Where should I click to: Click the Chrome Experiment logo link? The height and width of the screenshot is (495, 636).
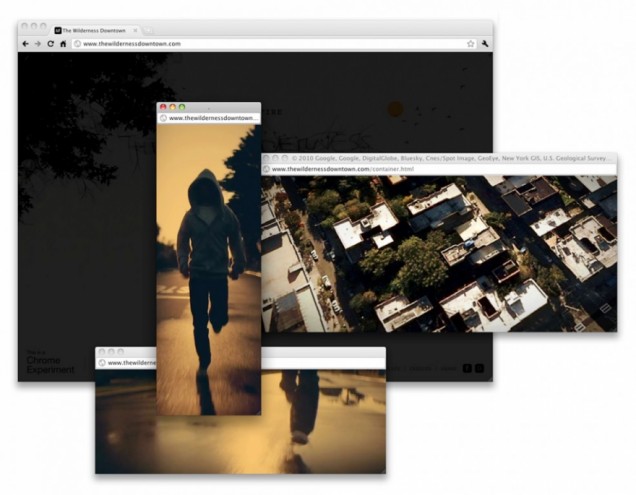(50, 366)
